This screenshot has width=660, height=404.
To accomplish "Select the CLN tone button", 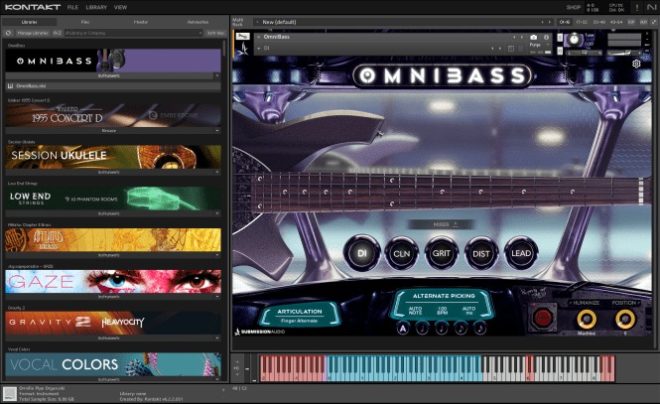I will pyautogui.click(x=401, y=253).
